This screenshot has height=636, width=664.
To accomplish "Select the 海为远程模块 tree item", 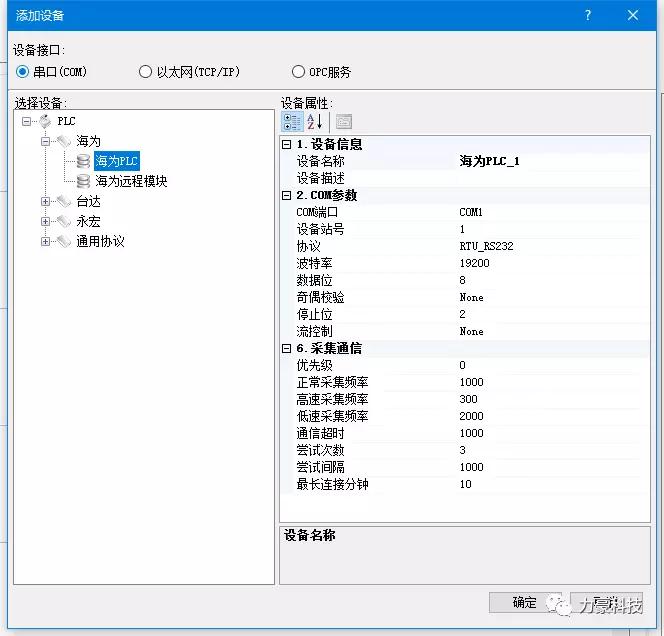I will click(x=131, y=181).
